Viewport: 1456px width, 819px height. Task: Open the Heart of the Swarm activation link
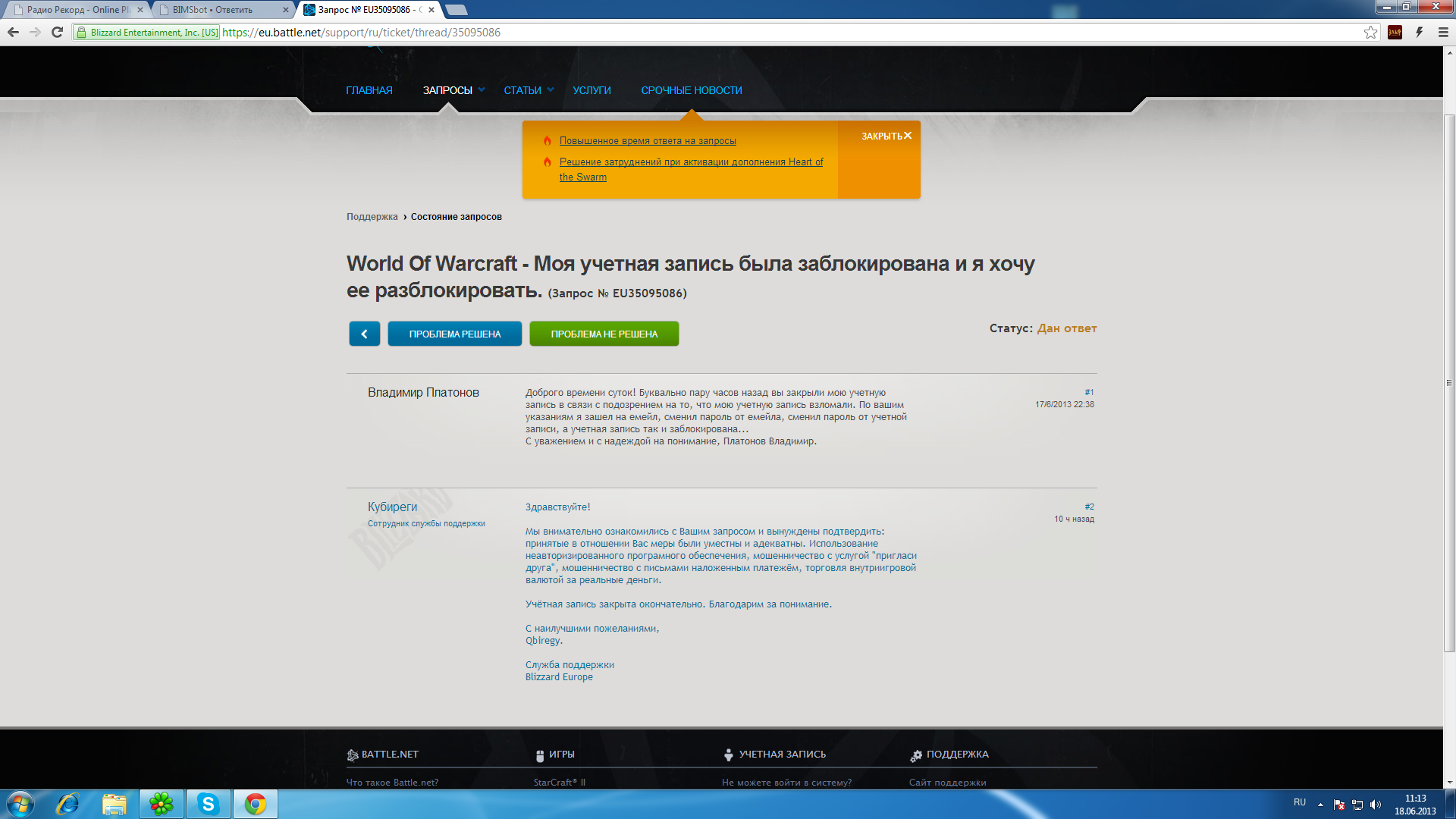691,162
